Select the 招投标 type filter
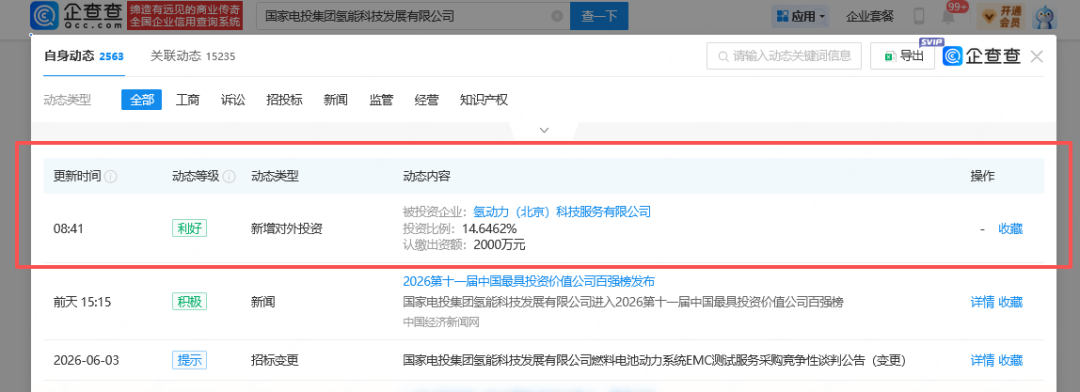This screenshot has height=392, width=1080. [x=284, y=100]
